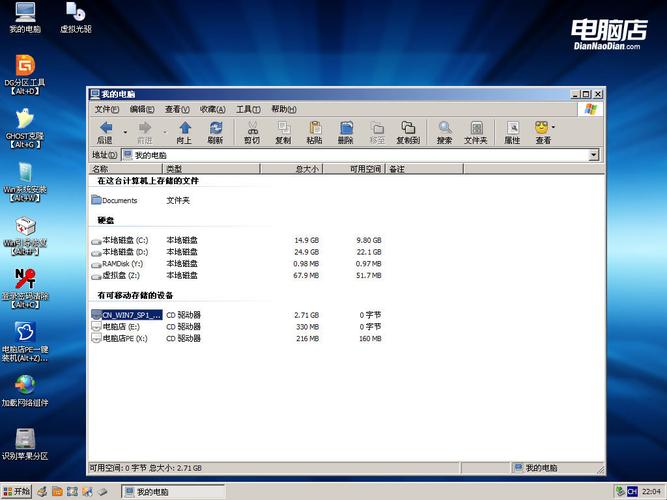Screen dimensions: 667x500
Task: Expand the address bar dropdown
Action: click(x=594, y=155)
